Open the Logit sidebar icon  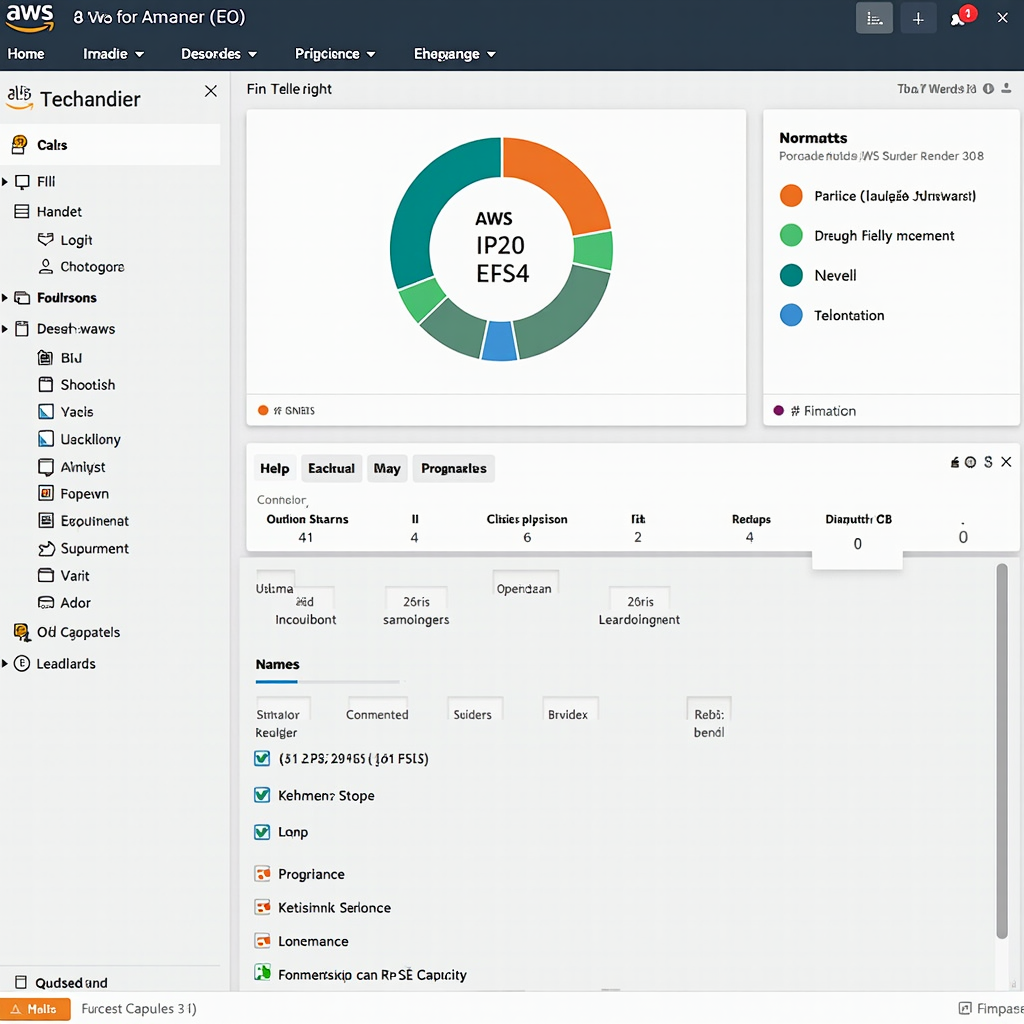click(45, 240)
